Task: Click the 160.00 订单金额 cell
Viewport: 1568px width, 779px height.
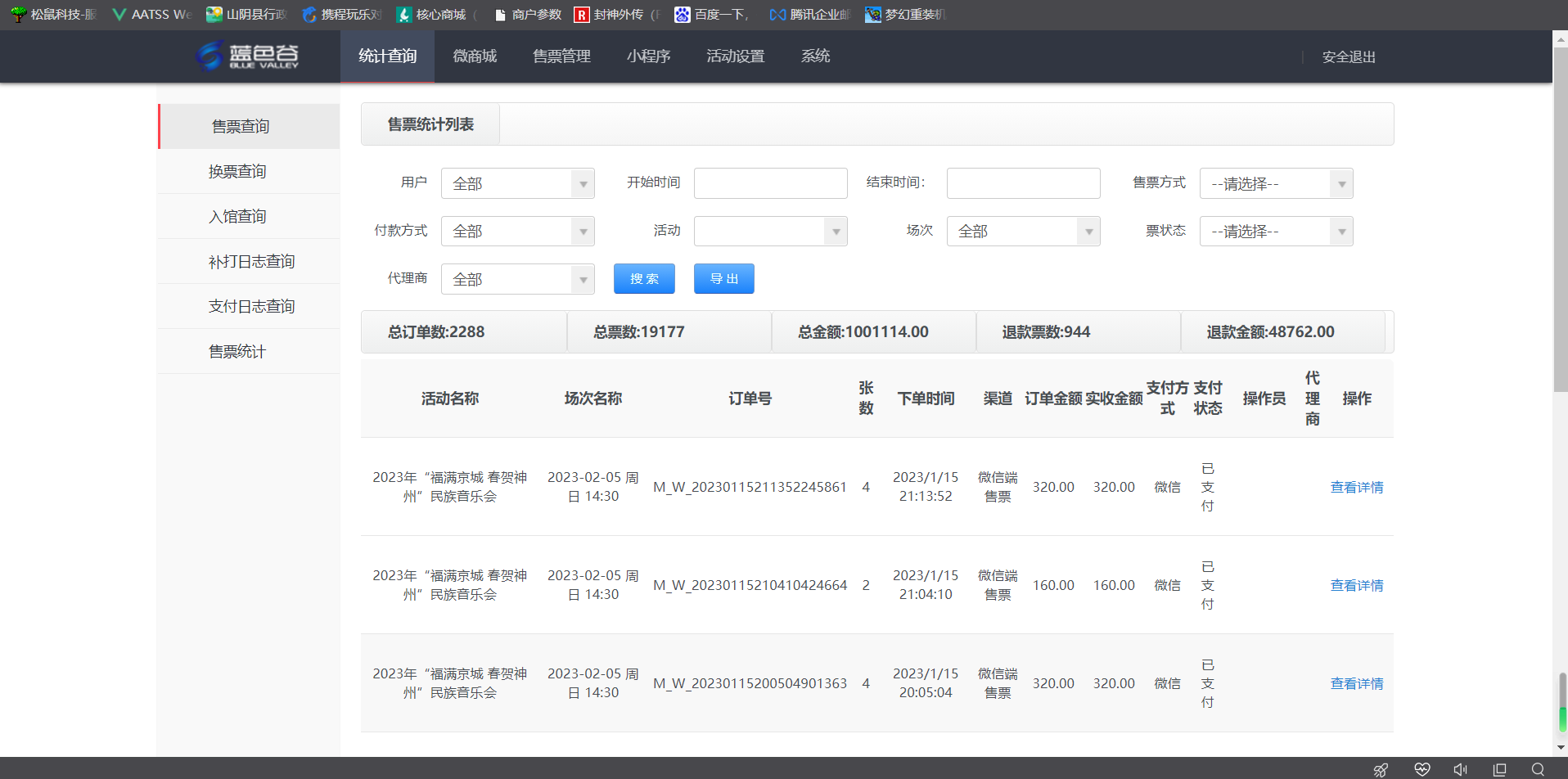Action: [x=1053, y=585]
